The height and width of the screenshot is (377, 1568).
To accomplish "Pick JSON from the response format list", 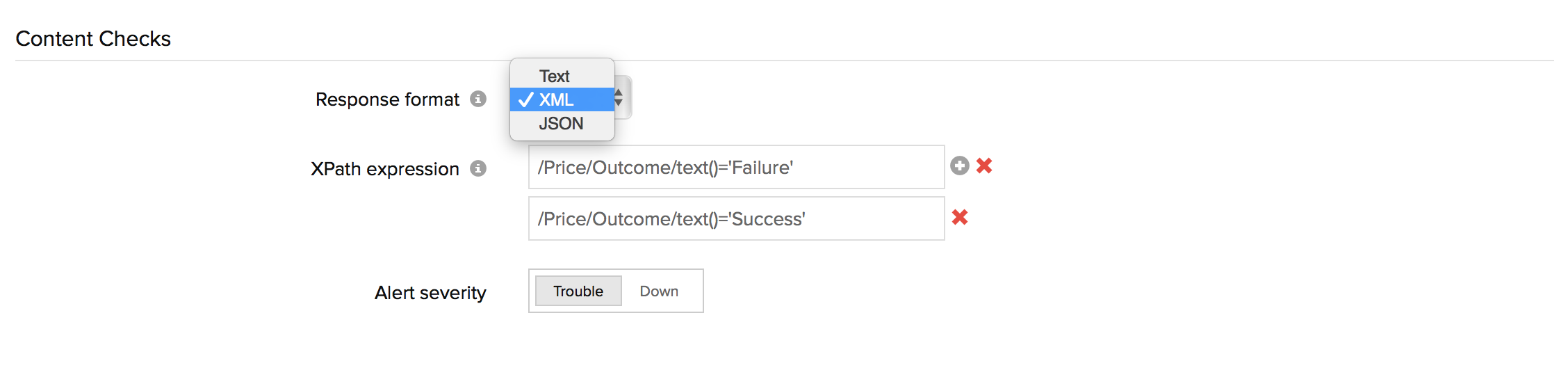I will click(x=561, y=124).
